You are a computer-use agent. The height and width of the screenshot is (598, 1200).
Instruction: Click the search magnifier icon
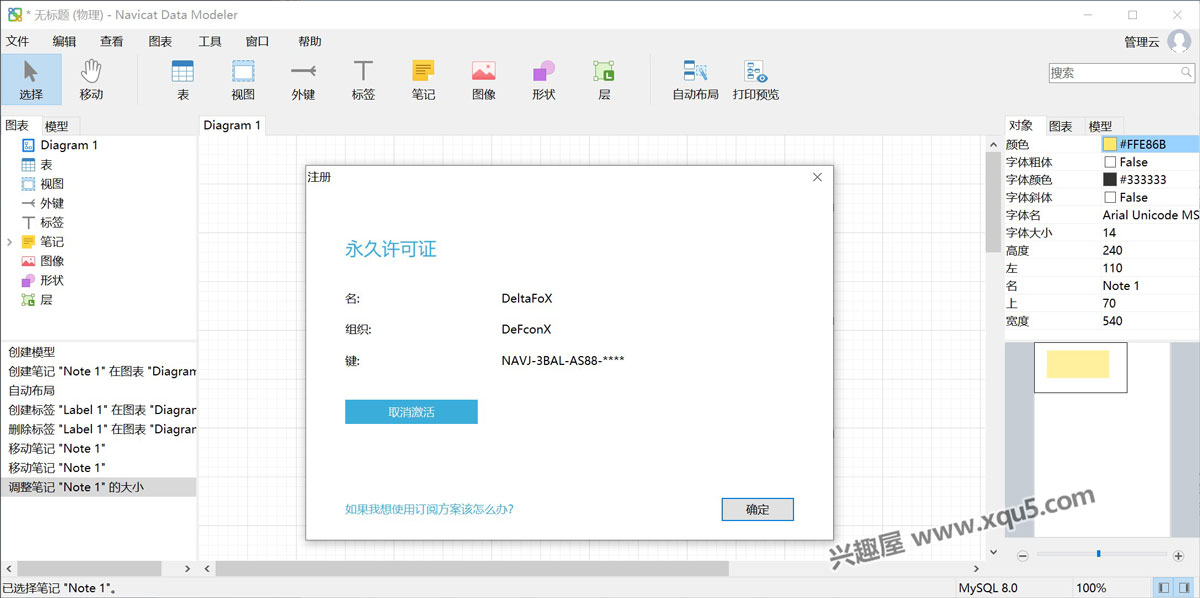1186,73
